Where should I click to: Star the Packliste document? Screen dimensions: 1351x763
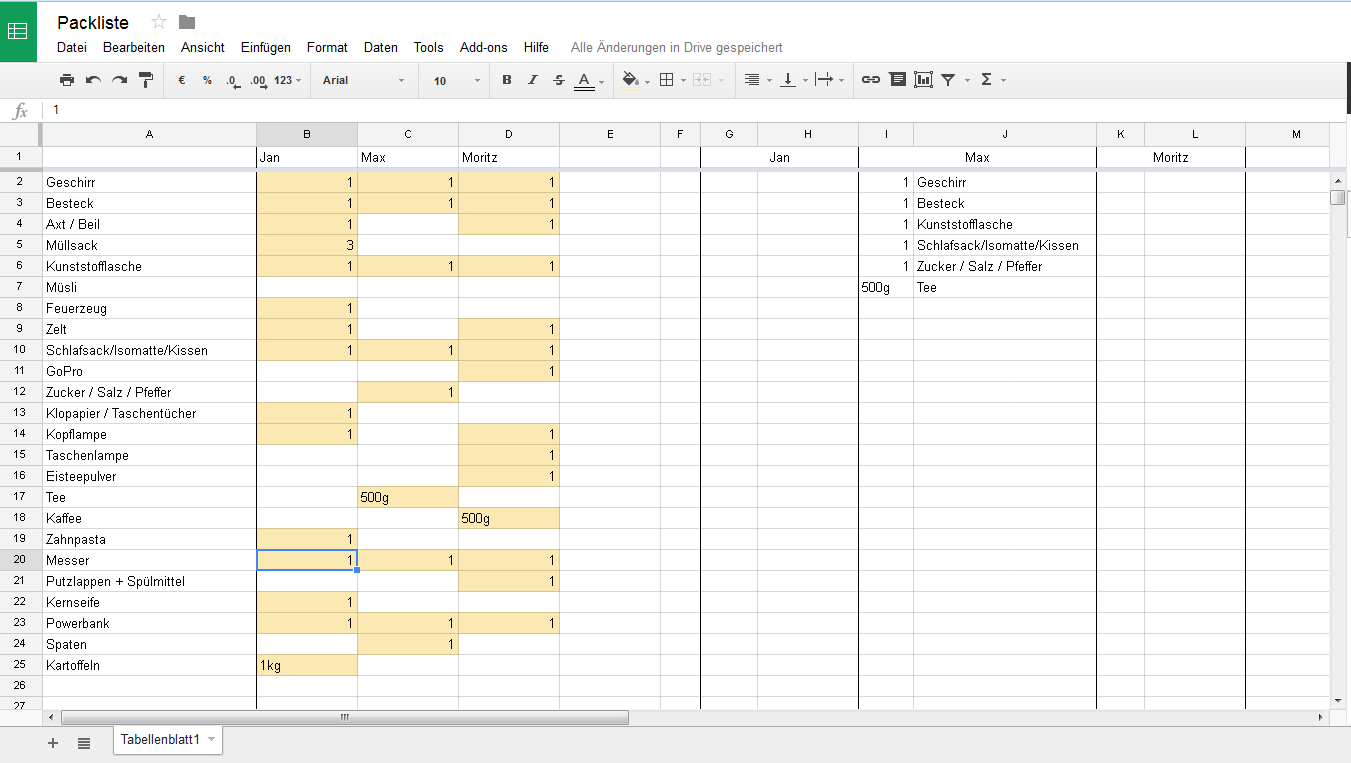(x=158, y=22)
